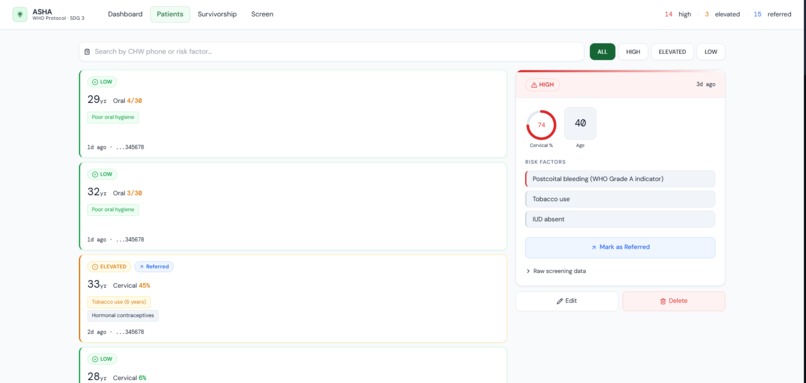Click the HIGH warning badge in detail panel
Screen dimensions: 806x383
click(542, 85)
